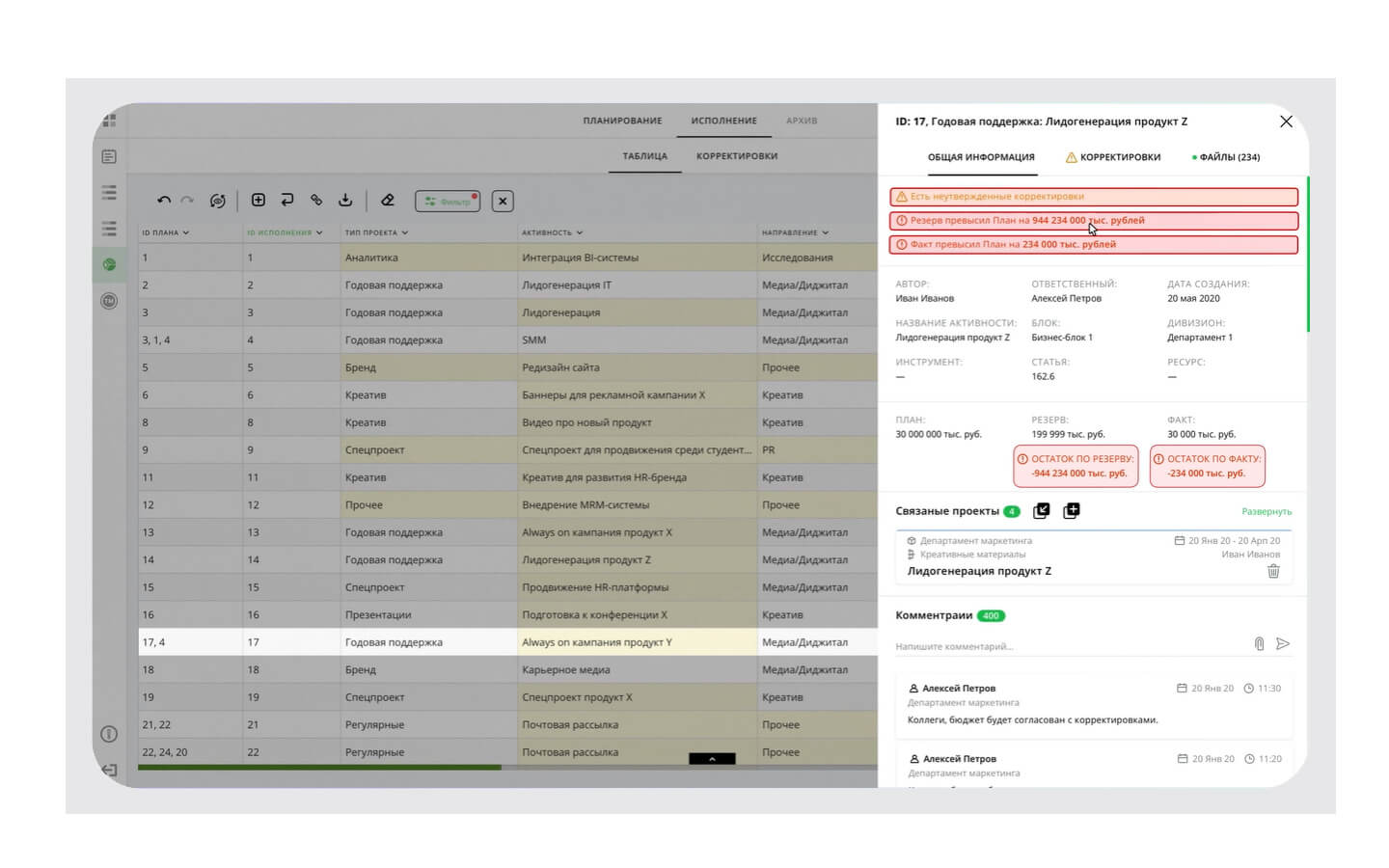Open the Активность column sort dropdown
1389x868 pixels.
[553, 232]
